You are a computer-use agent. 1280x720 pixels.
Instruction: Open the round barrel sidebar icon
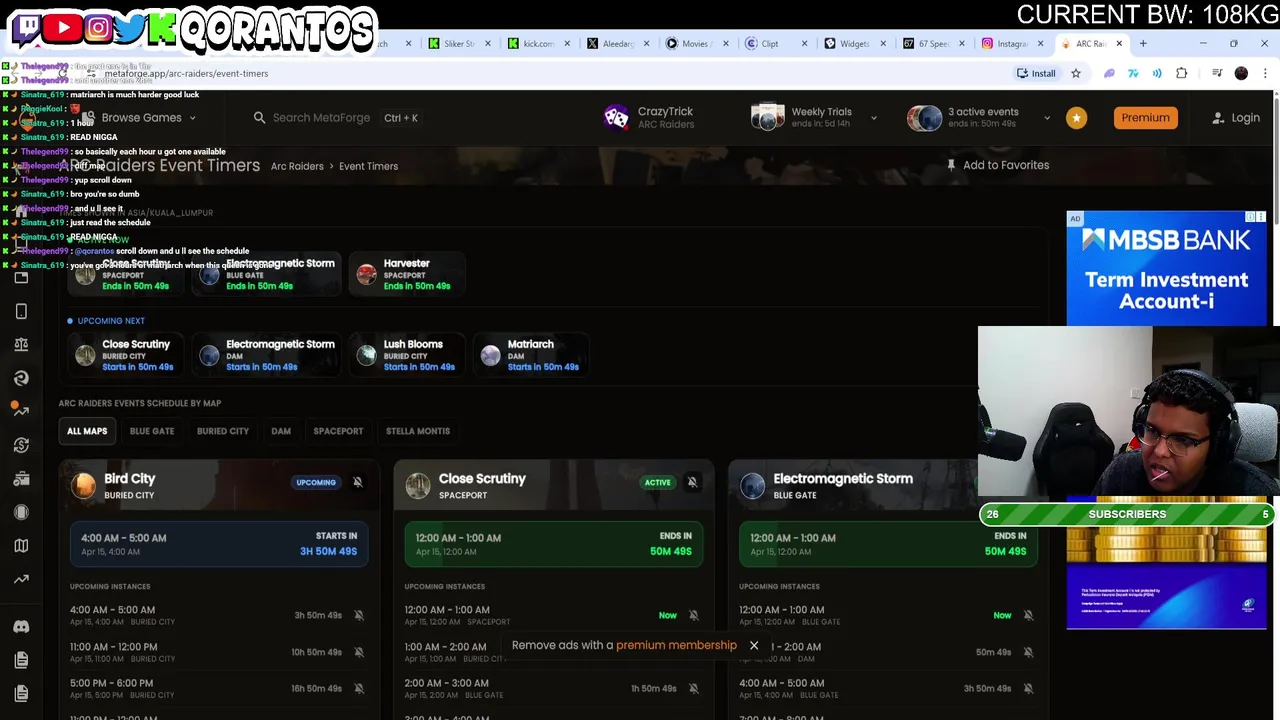tap(21, 512)
